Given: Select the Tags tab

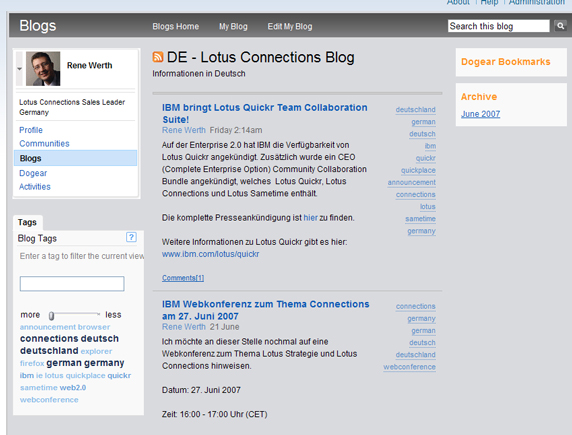Looking at the screenshot, I should tap(27, 222).
